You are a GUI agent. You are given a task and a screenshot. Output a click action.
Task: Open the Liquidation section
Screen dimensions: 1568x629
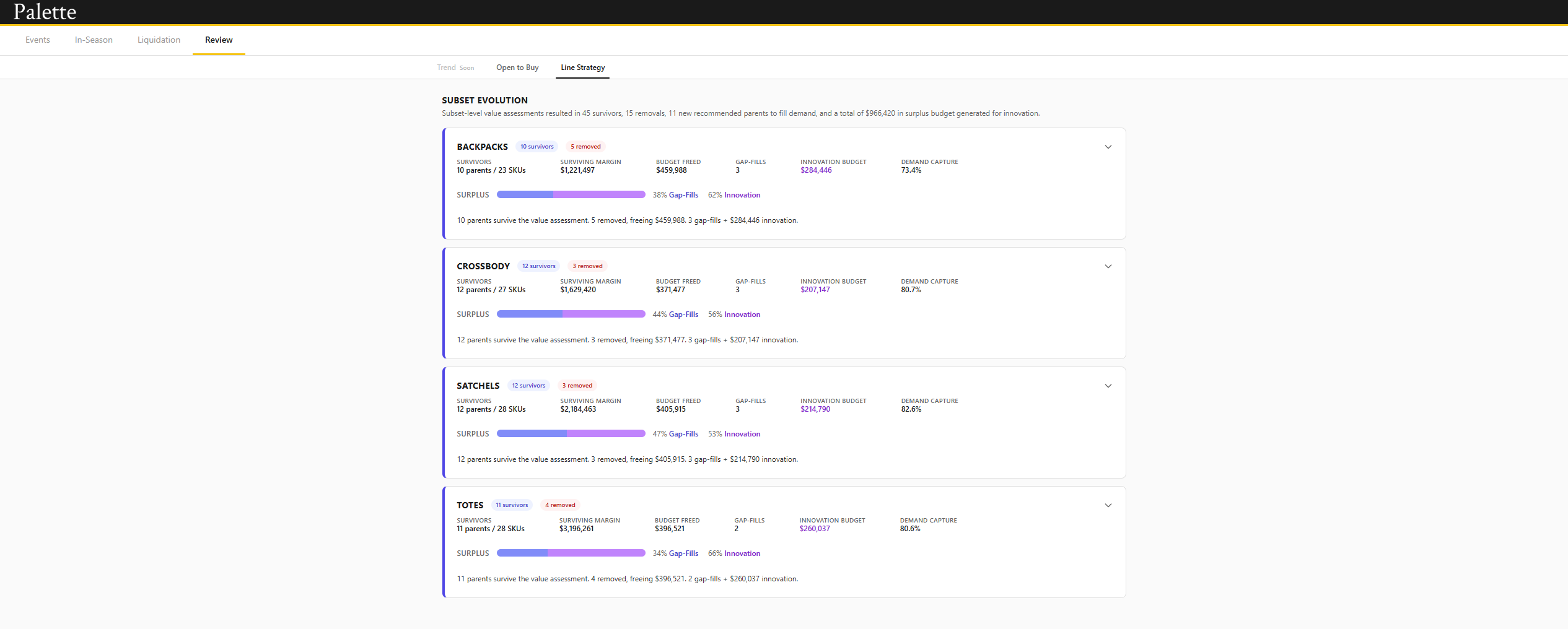159,40
